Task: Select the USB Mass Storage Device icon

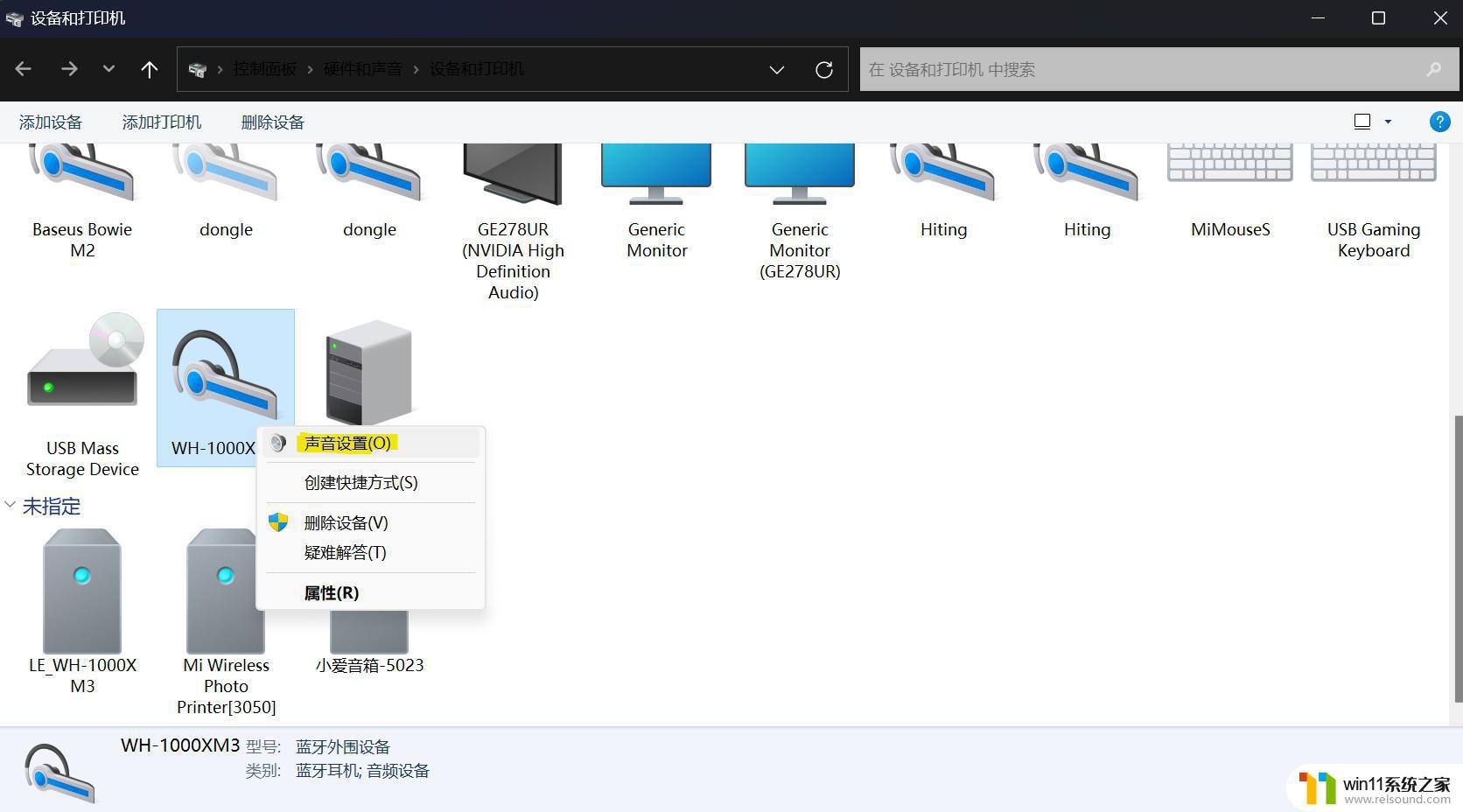Action: point(83,360)
